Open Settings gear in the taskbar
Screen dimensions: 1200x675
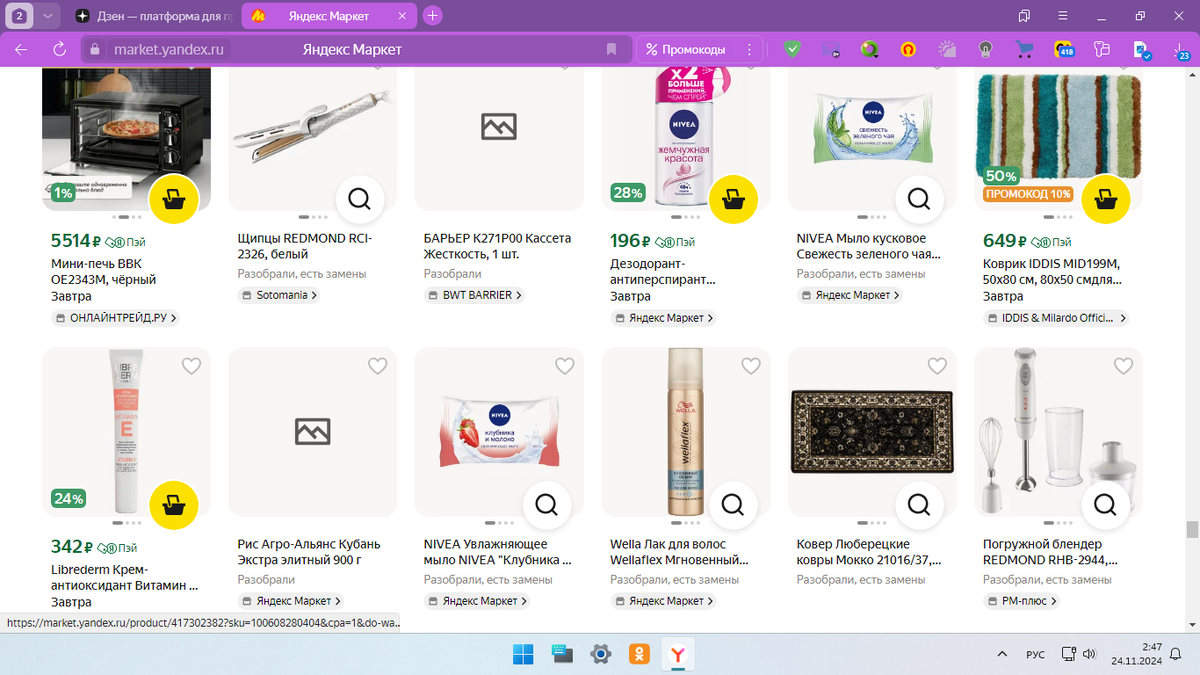(x=601, y=655)
